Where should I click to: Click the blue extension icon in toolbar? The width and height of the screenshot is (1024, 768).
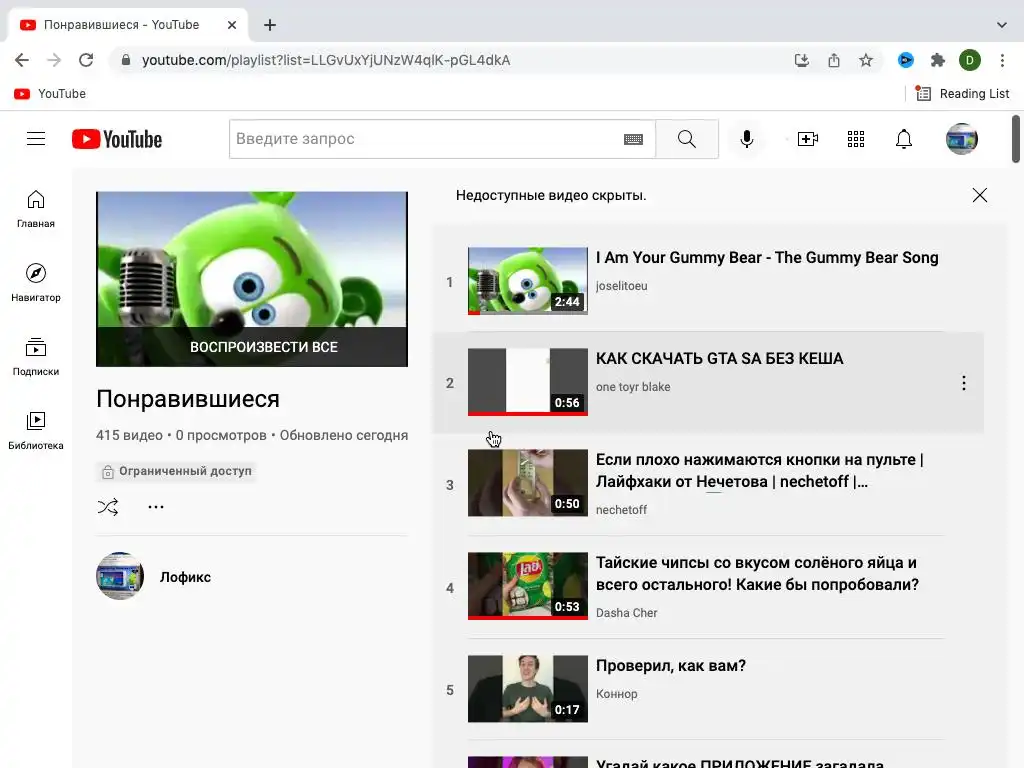tap(906, 60)
